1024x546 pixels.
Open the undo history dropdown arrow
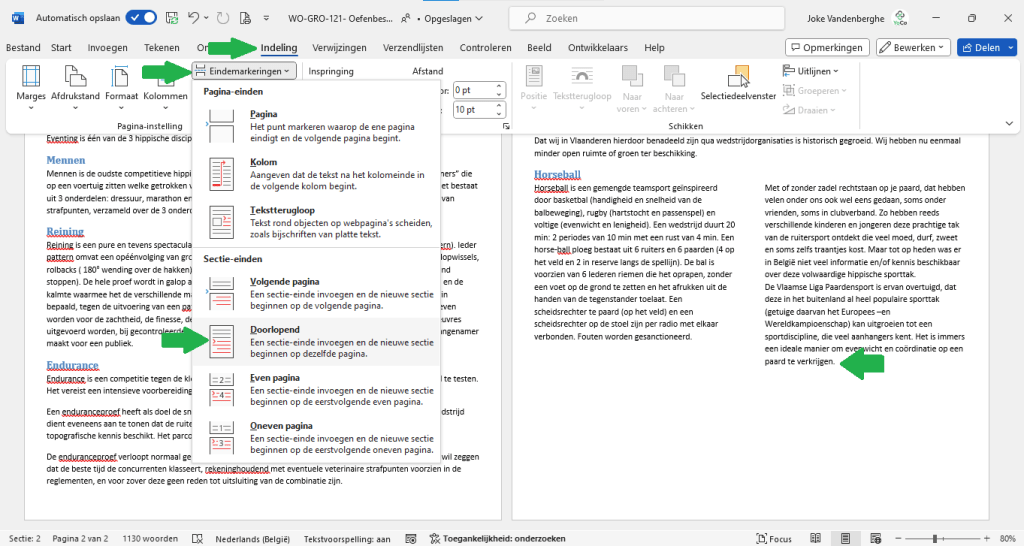tap(206, 18)
